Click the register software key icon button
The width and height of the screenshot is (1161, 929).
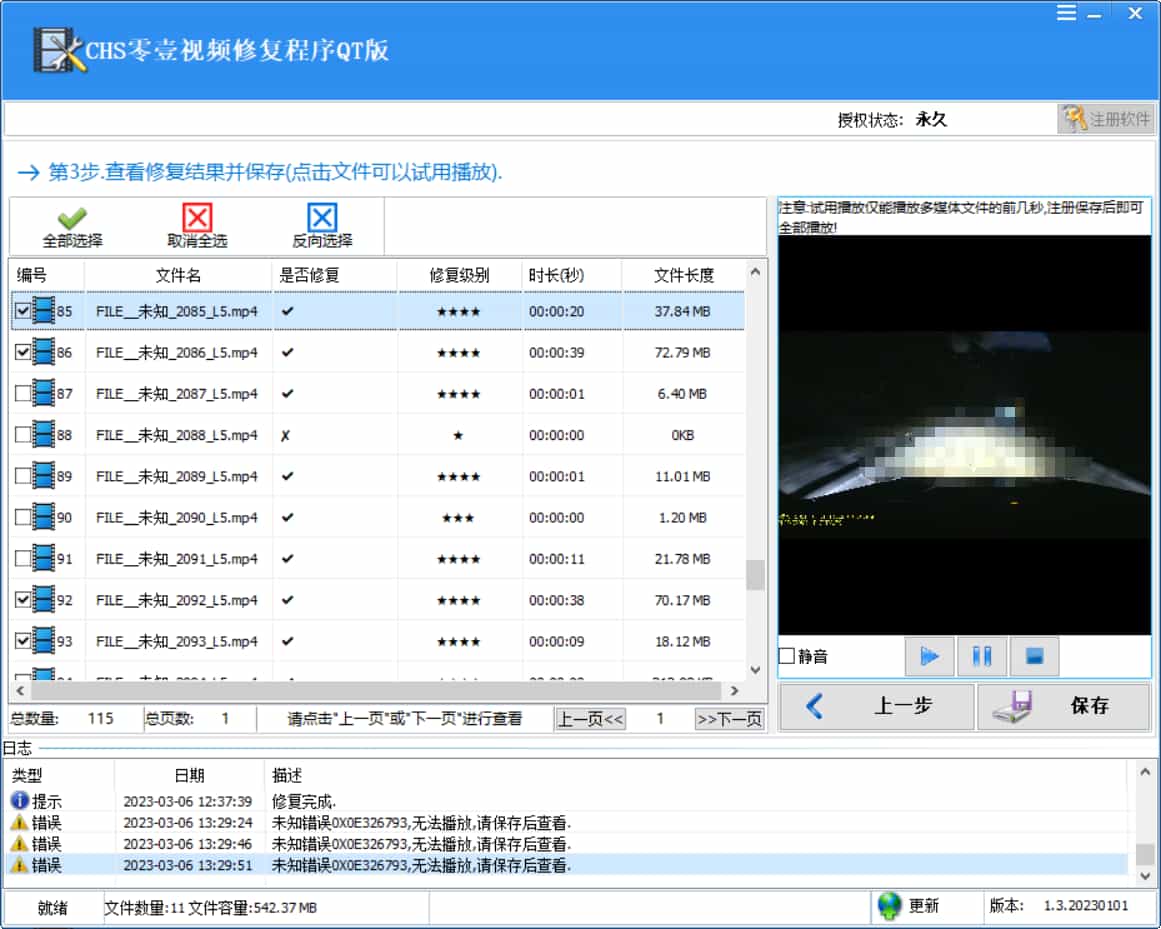tap(1106, 119)
